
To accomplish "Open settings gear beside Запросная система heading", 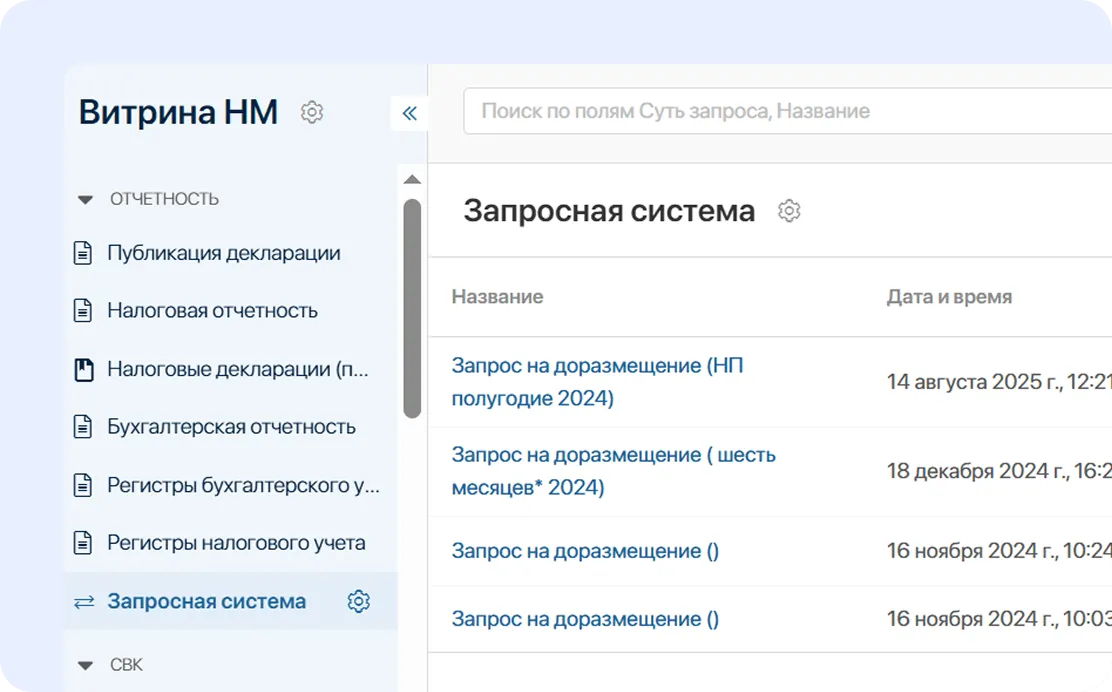I will point(789,210).
